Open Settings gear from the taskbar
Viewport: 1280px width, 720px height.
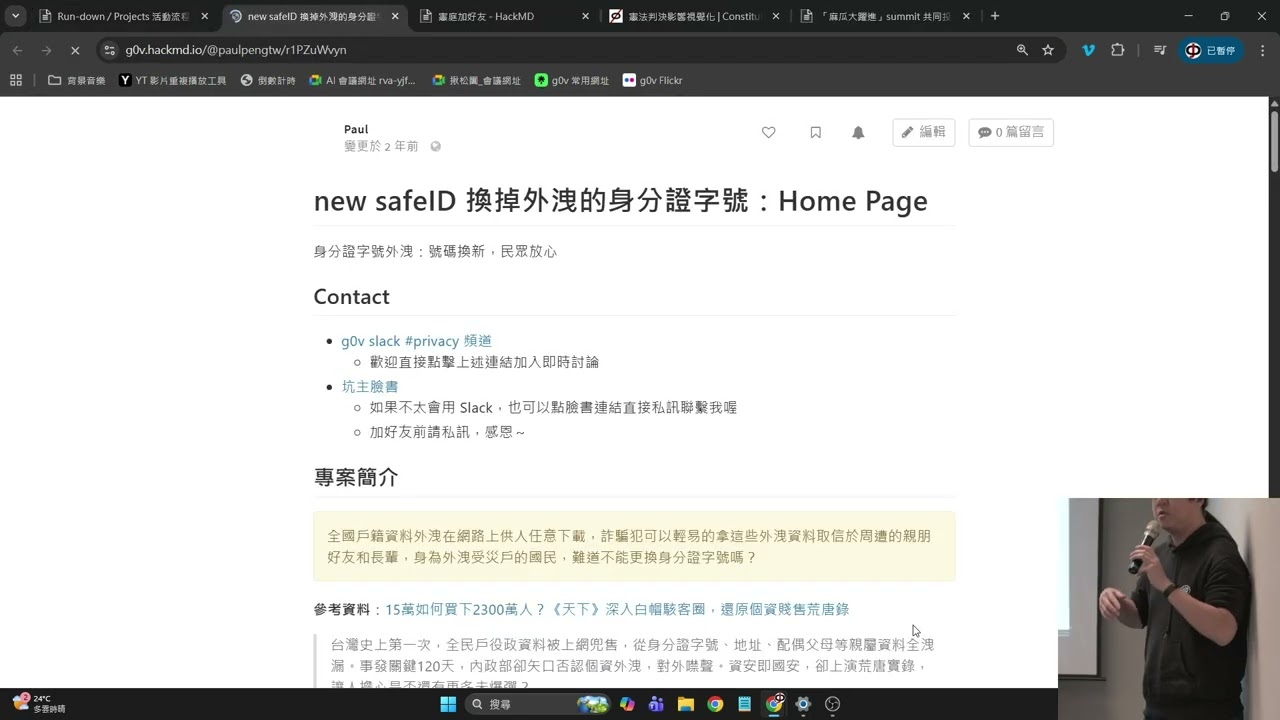[x=802, y=704]
